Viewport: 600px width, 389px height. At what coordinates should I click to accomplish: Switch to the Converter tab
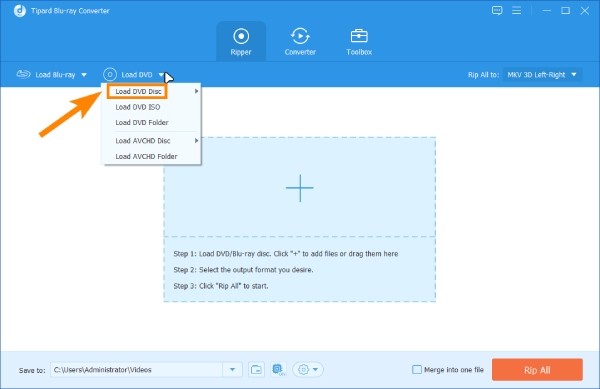click(x=300, y=41)
